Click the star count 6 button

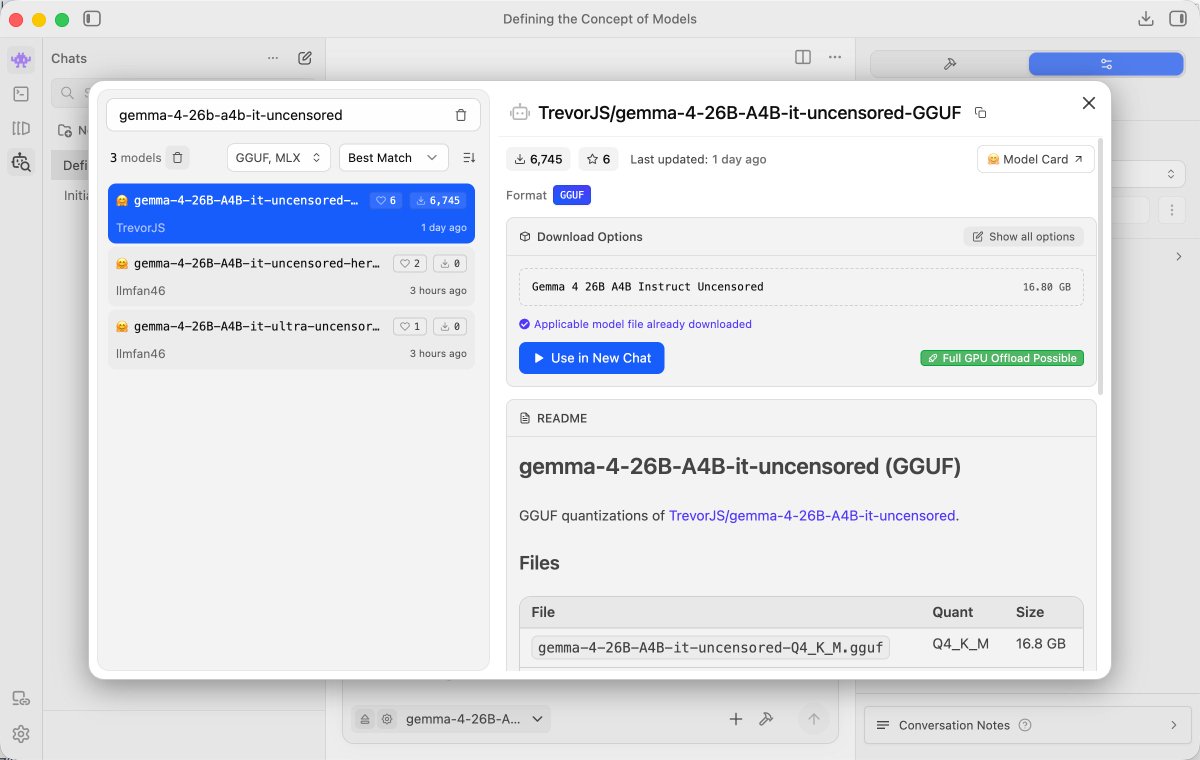coord(598,159)
